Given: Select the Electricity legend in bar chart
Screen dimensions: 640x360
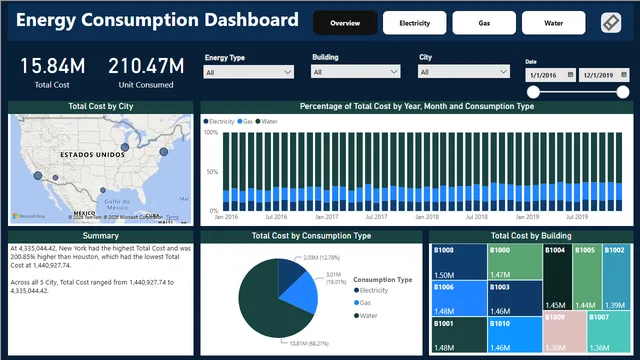Looking at the screenshot, I should tap(219, 122).
